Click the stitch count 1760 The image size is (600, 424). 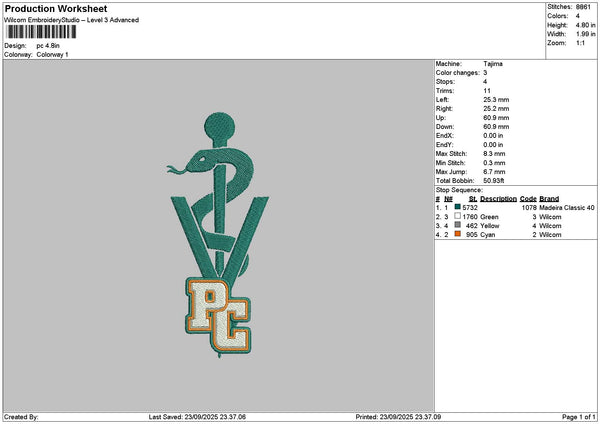(470, 217)
